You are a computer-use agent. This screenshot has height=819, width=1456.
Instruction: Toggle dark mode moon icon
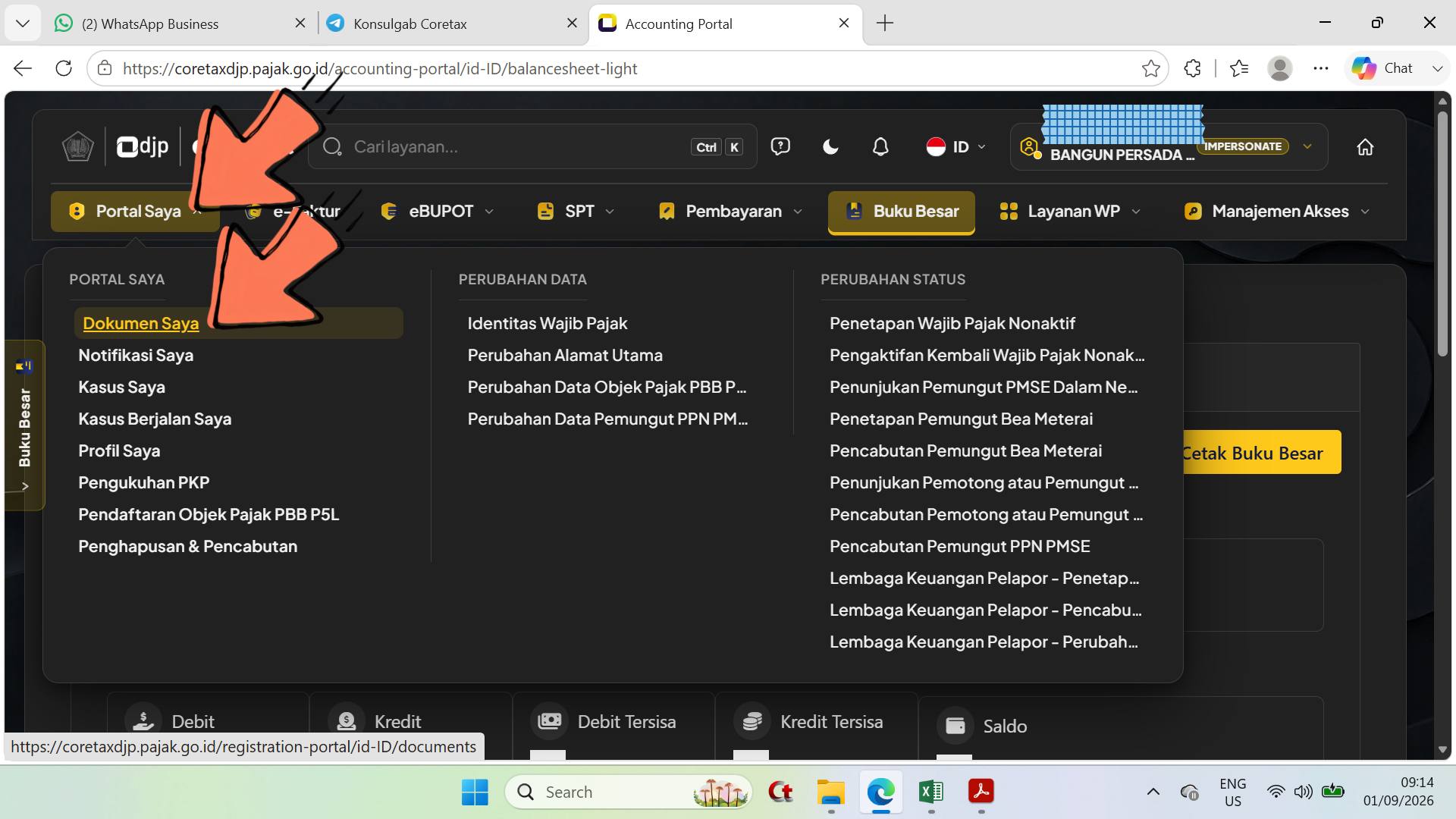(x=830, y=146)
